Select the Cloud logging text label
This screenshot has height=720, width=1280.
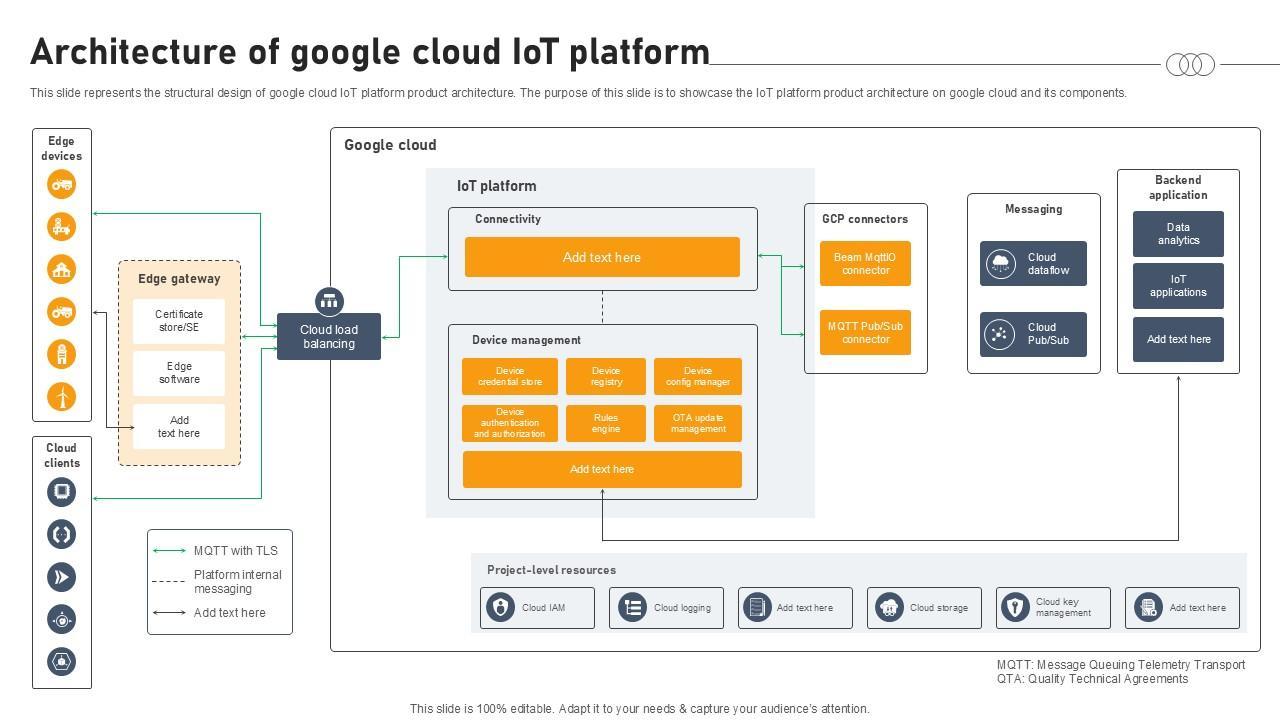(682, 607)
